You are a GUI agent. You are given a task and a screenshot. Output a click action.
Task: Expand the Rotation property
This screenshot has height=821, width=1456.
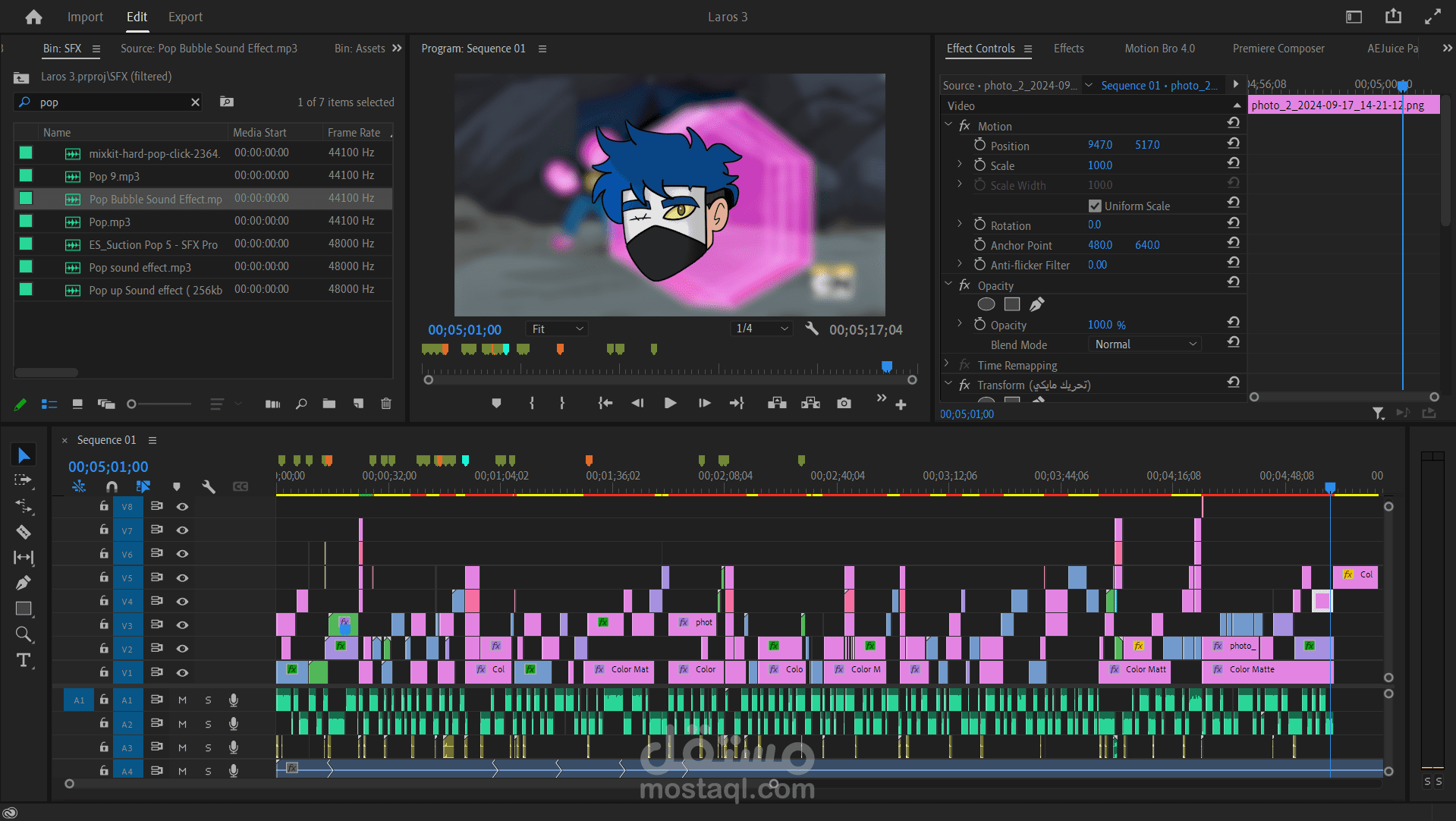point(960,225)
